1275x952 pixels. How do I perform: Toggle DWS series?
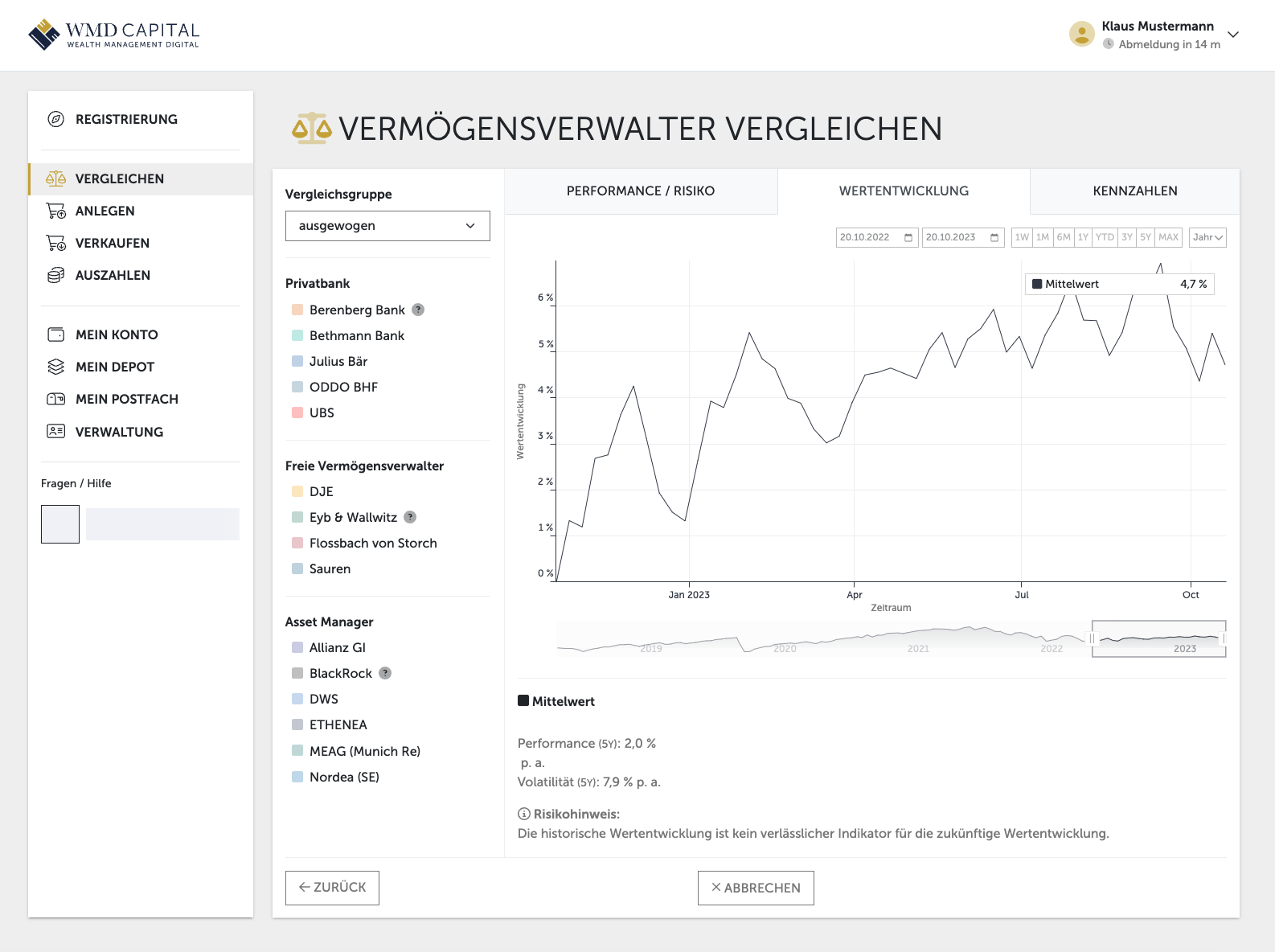tap(315, 699)
